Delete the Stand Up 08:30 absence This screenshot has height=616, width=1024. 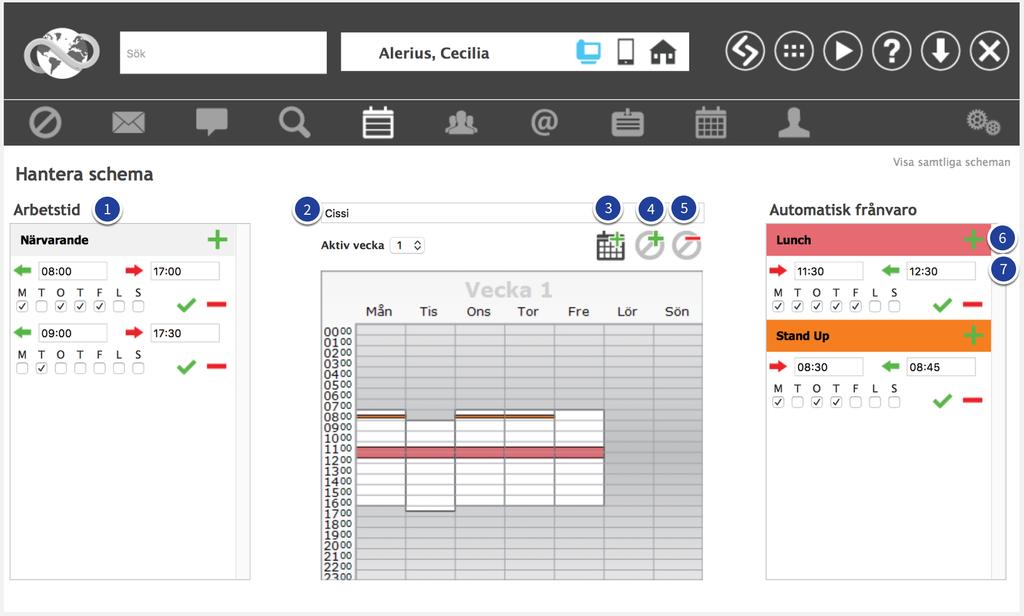972,400
